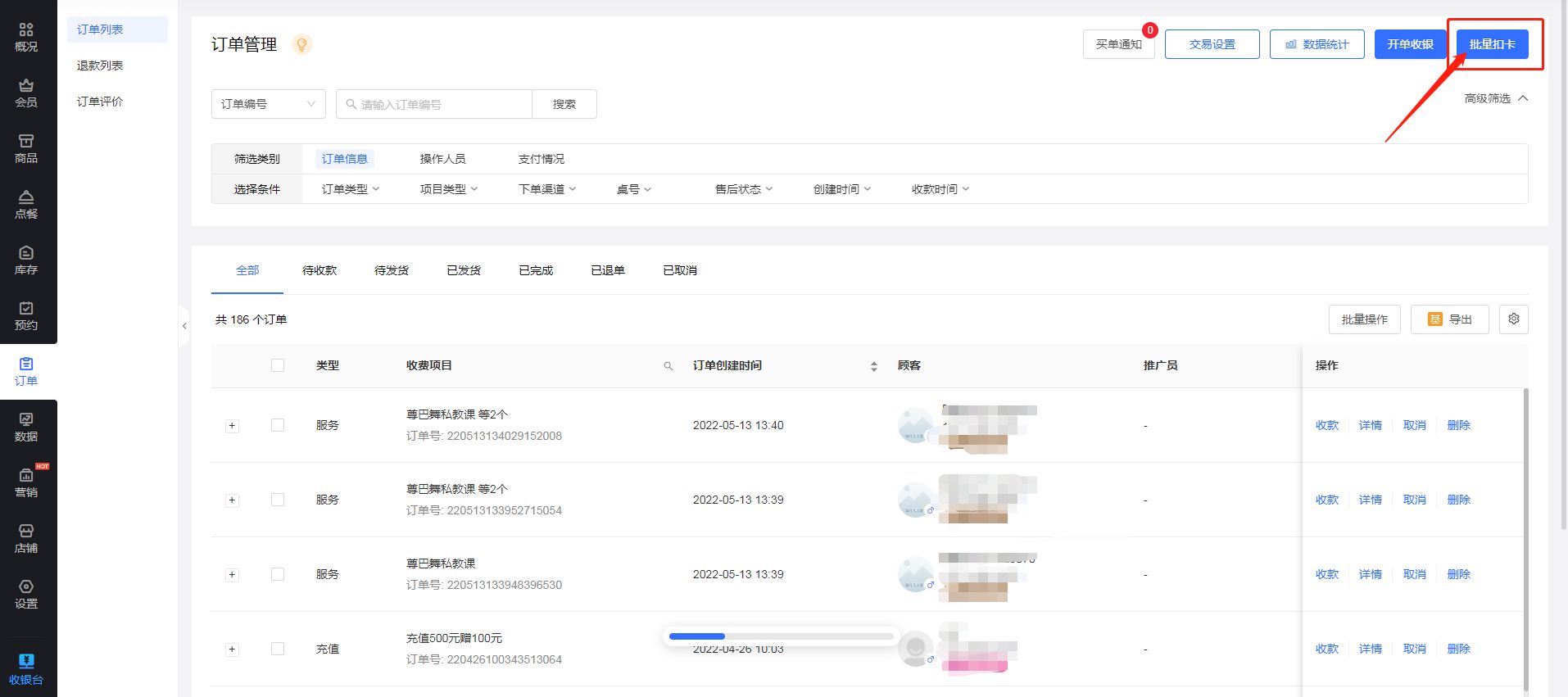Focus the 请输入订单编号 search field

pos(434,104)
